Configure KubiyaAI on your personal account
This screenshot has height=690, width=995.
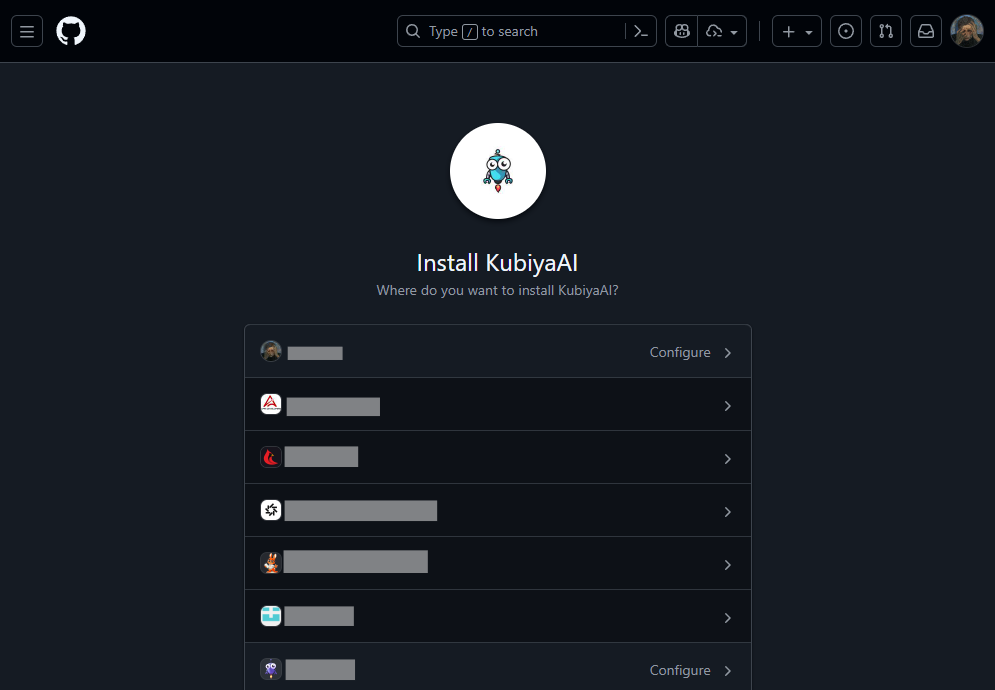(679, 352)
